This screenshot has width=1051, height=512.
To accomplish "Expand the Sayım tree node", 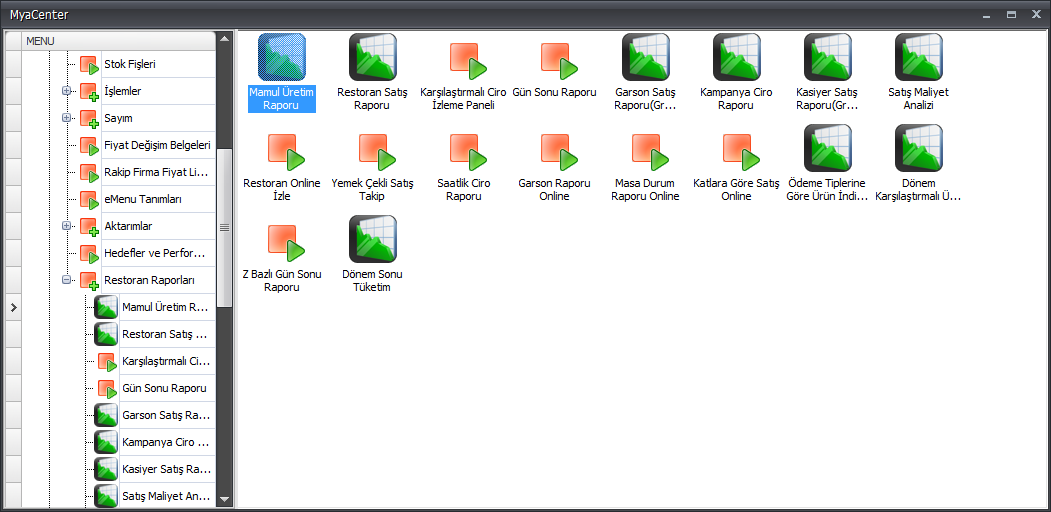I will pos(66,118).
